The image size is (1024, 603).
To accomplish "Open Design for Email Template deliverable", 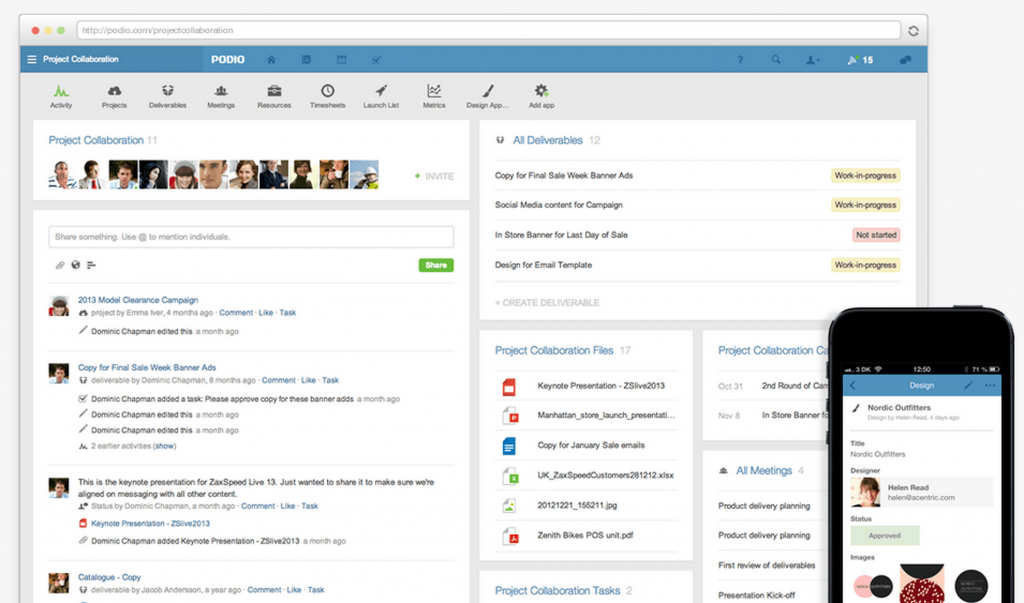I will point(543,265).
